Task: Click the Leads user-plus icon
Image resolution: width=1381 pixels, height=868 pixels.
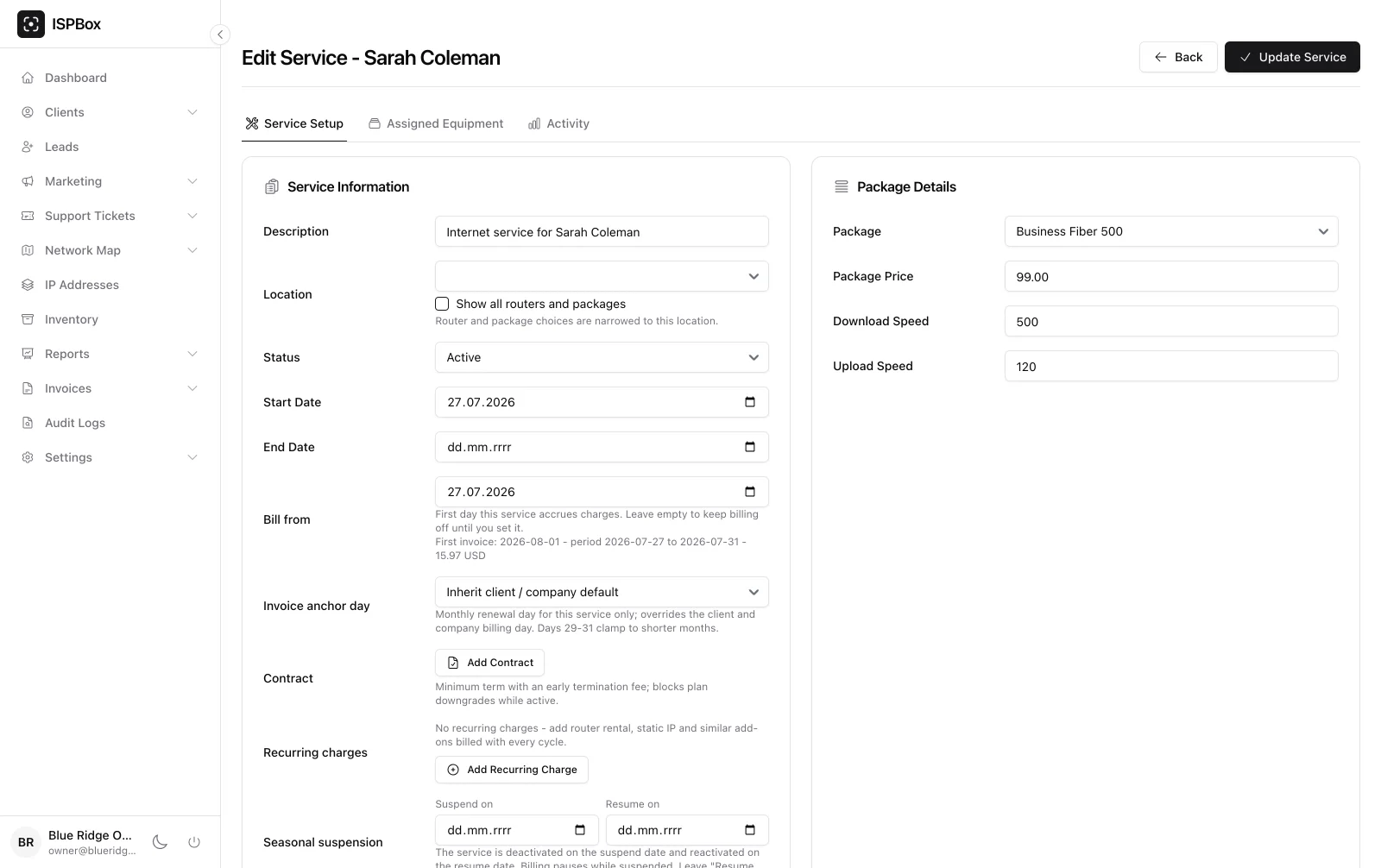Action: click(x=28, y=147)
